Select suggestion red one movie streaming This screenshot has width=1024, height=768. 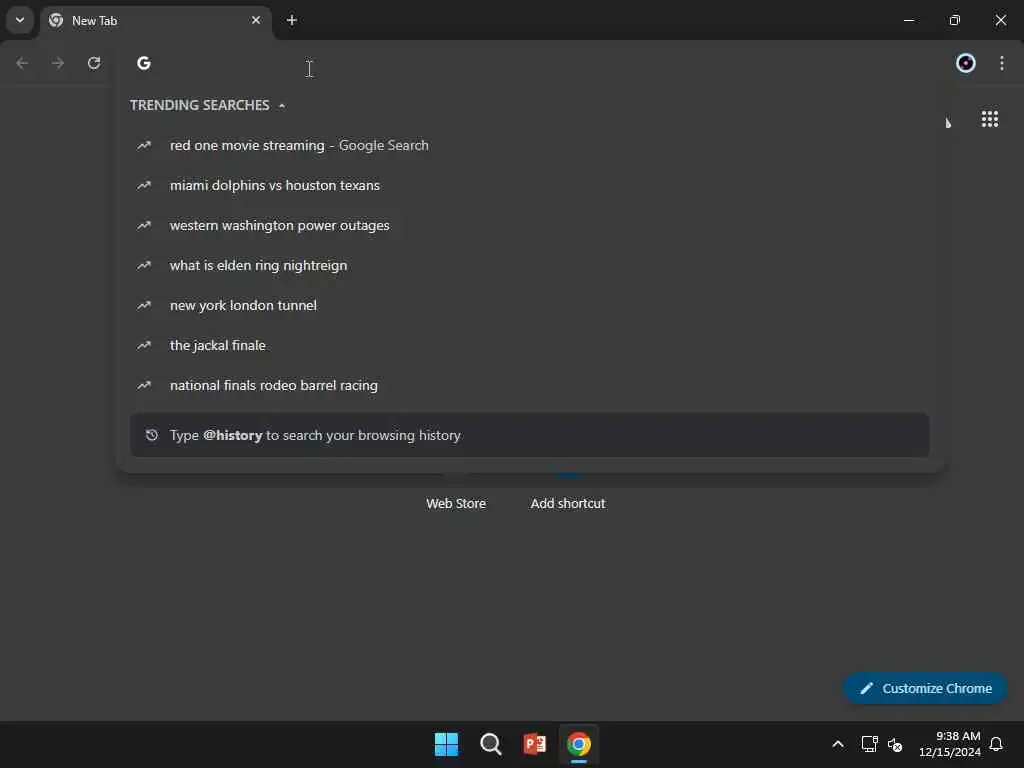pos(530,146)
